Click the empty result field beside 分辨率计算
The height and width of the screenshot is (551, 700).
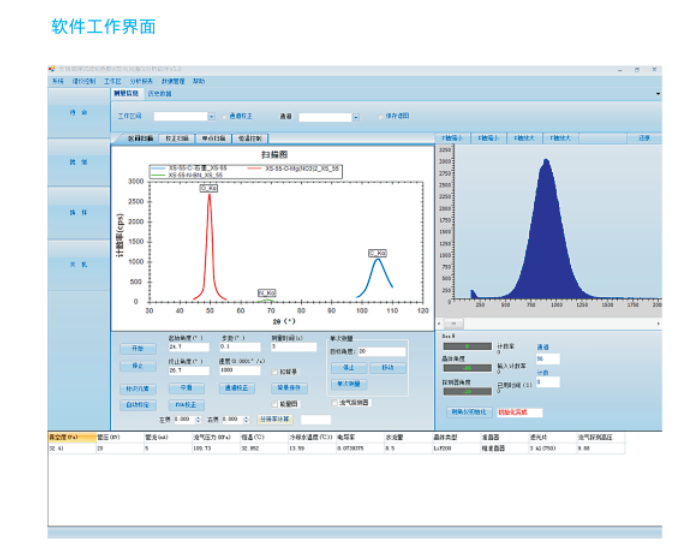pos(316,419)
